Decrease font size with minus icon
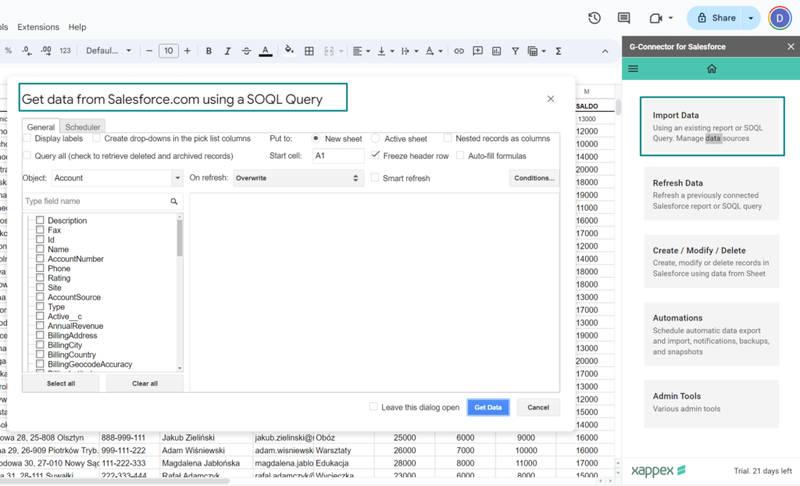The width and height of the screenshot is (800, 486). (149, 50)
